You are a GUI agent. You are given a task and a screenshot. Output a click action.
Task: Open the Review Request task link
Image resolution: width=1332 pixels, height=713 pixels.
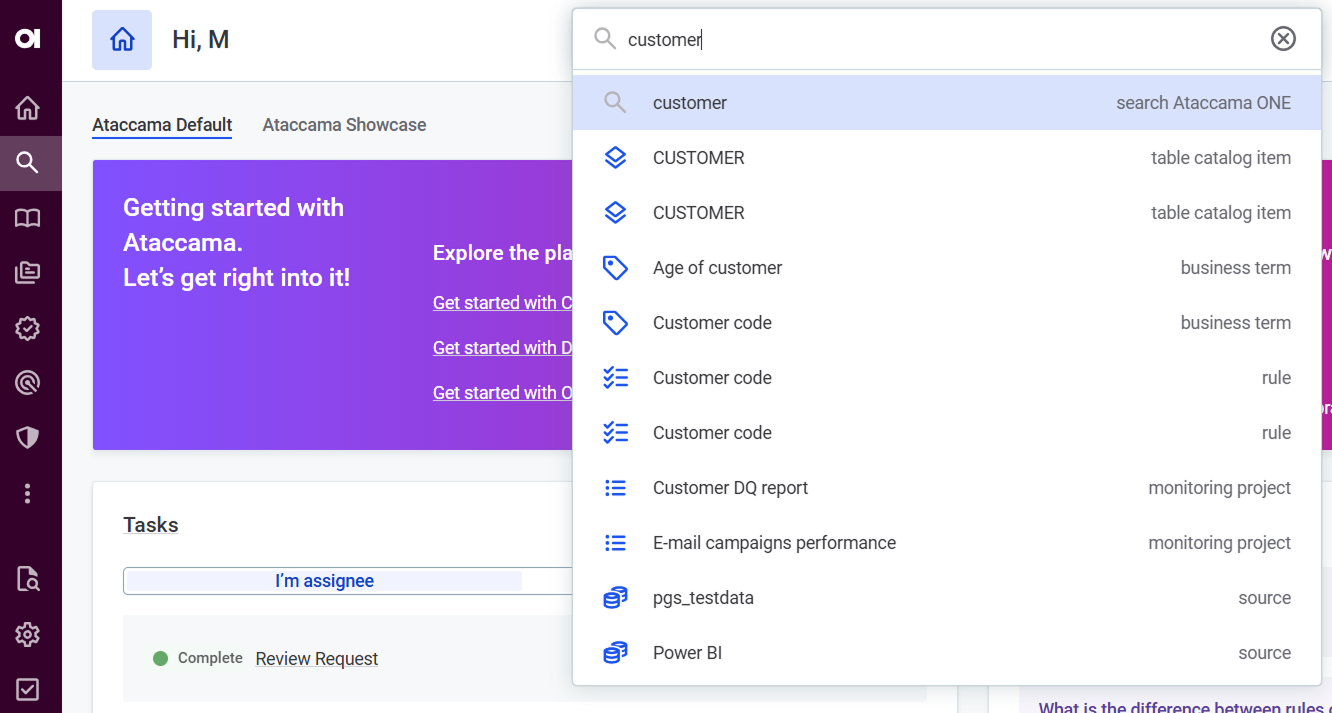point(316,659)
